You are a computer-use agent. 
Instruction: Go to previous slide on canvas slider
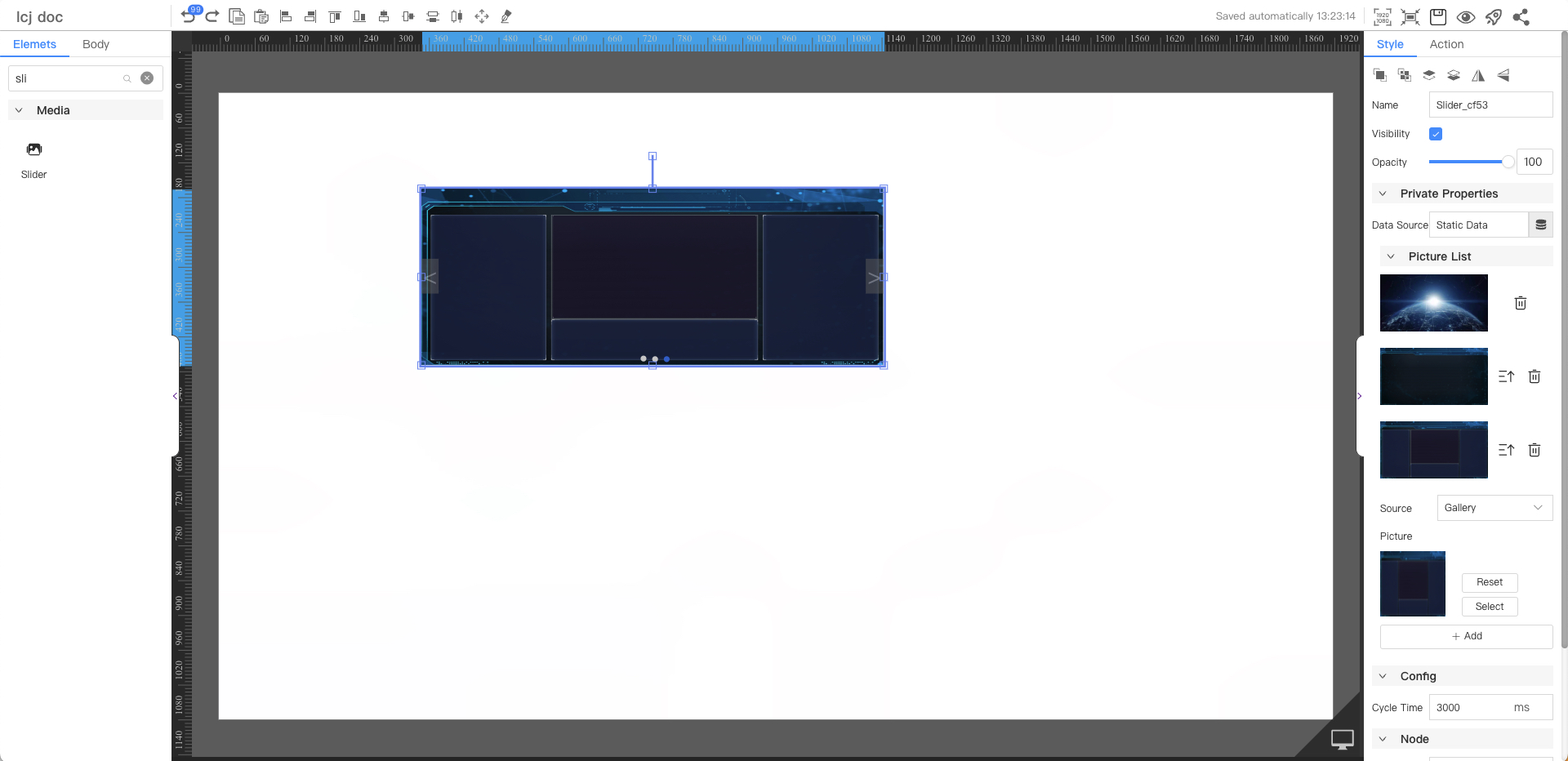click(430, 277)
